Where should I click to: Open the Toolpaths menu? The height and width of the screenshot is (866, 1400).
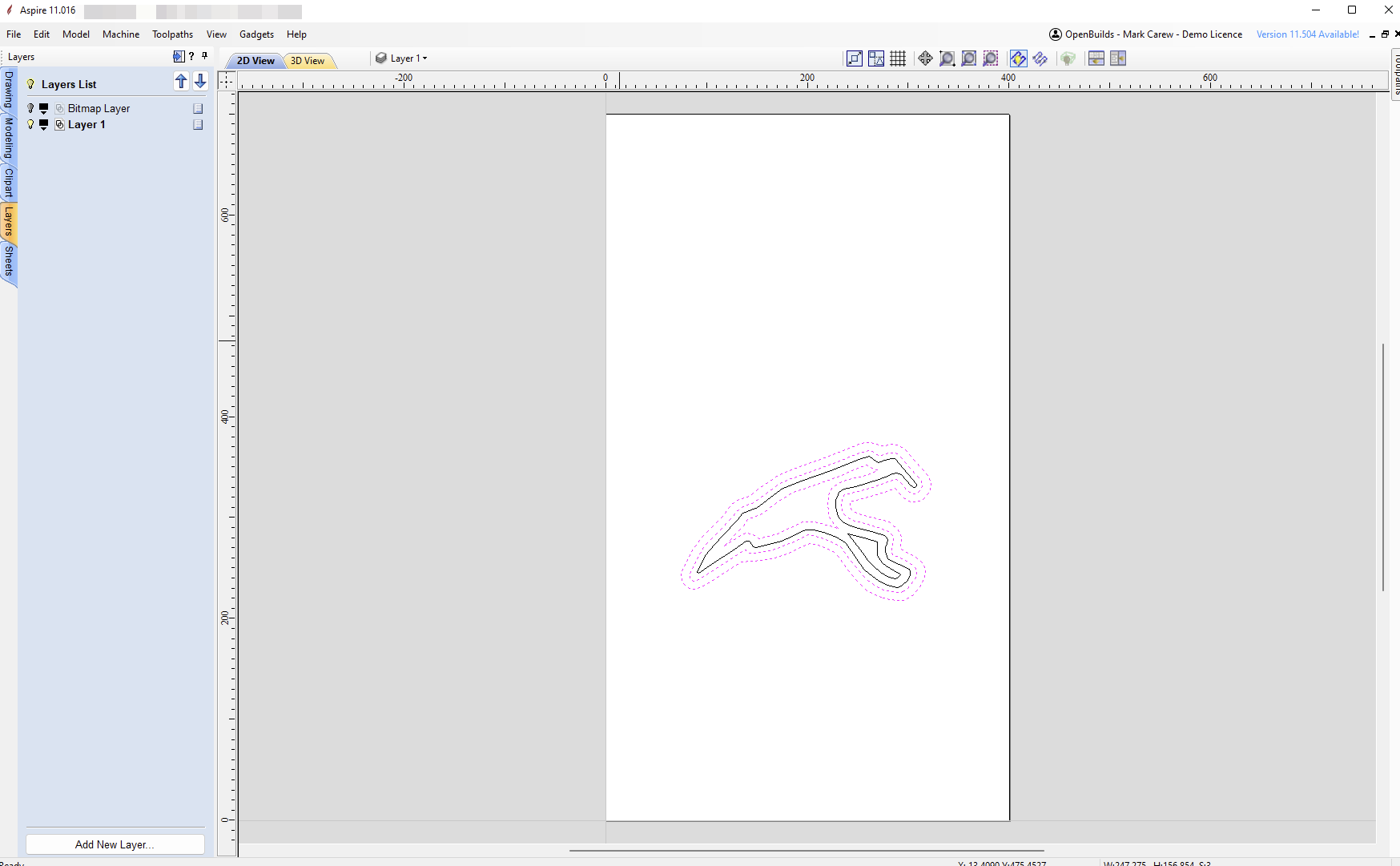tap(173, 34)
